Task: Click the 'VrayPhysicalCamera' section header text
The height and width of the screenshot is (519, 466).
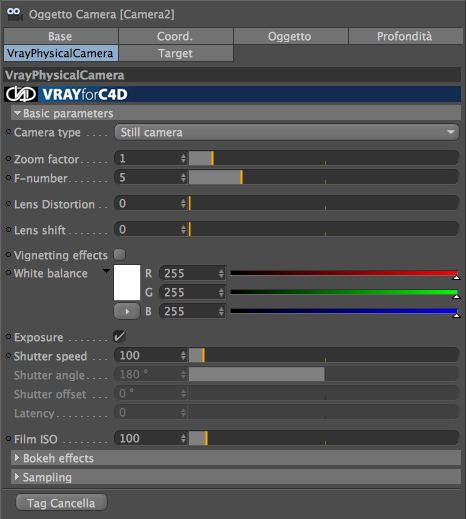Action: [x=65, y=75]
